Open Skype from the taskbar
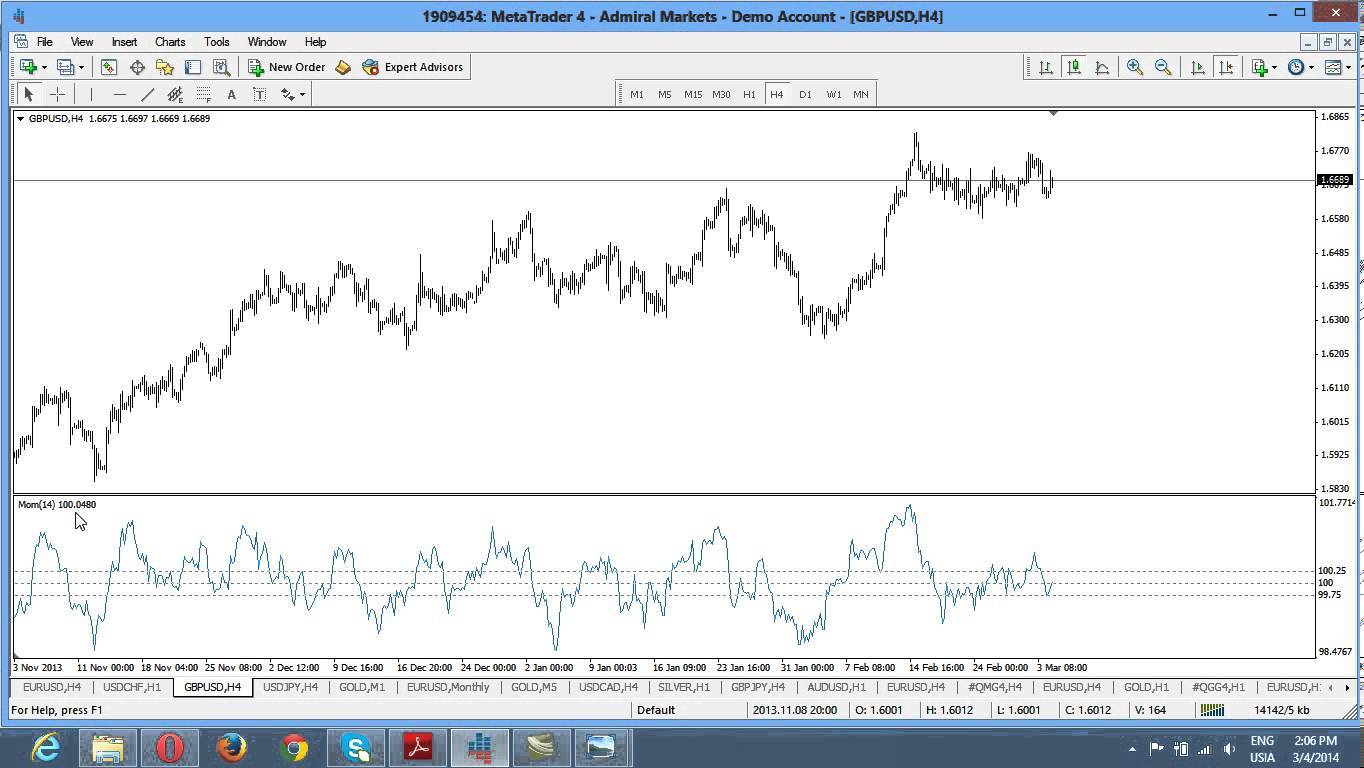Image resolution: width=1364 pixels, height=768 pixels. (x=356, y=748)
